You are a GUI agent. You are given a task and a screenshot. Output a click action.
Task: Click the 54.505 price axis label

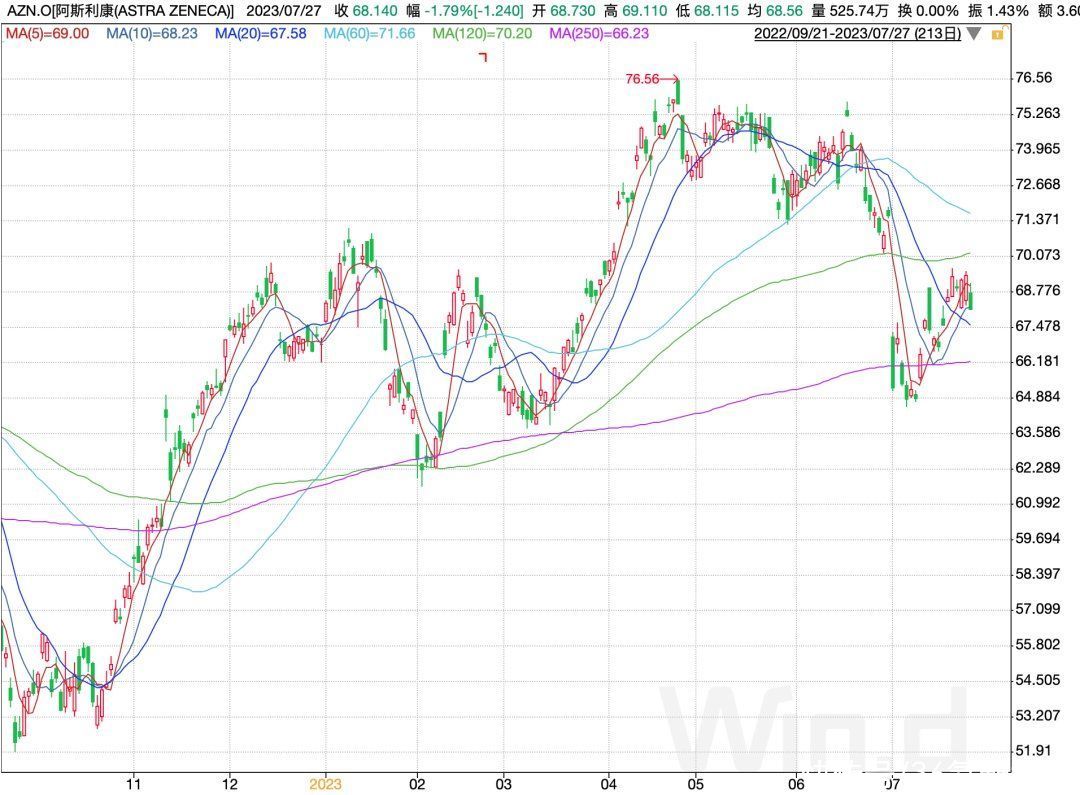click(1038, 681)
